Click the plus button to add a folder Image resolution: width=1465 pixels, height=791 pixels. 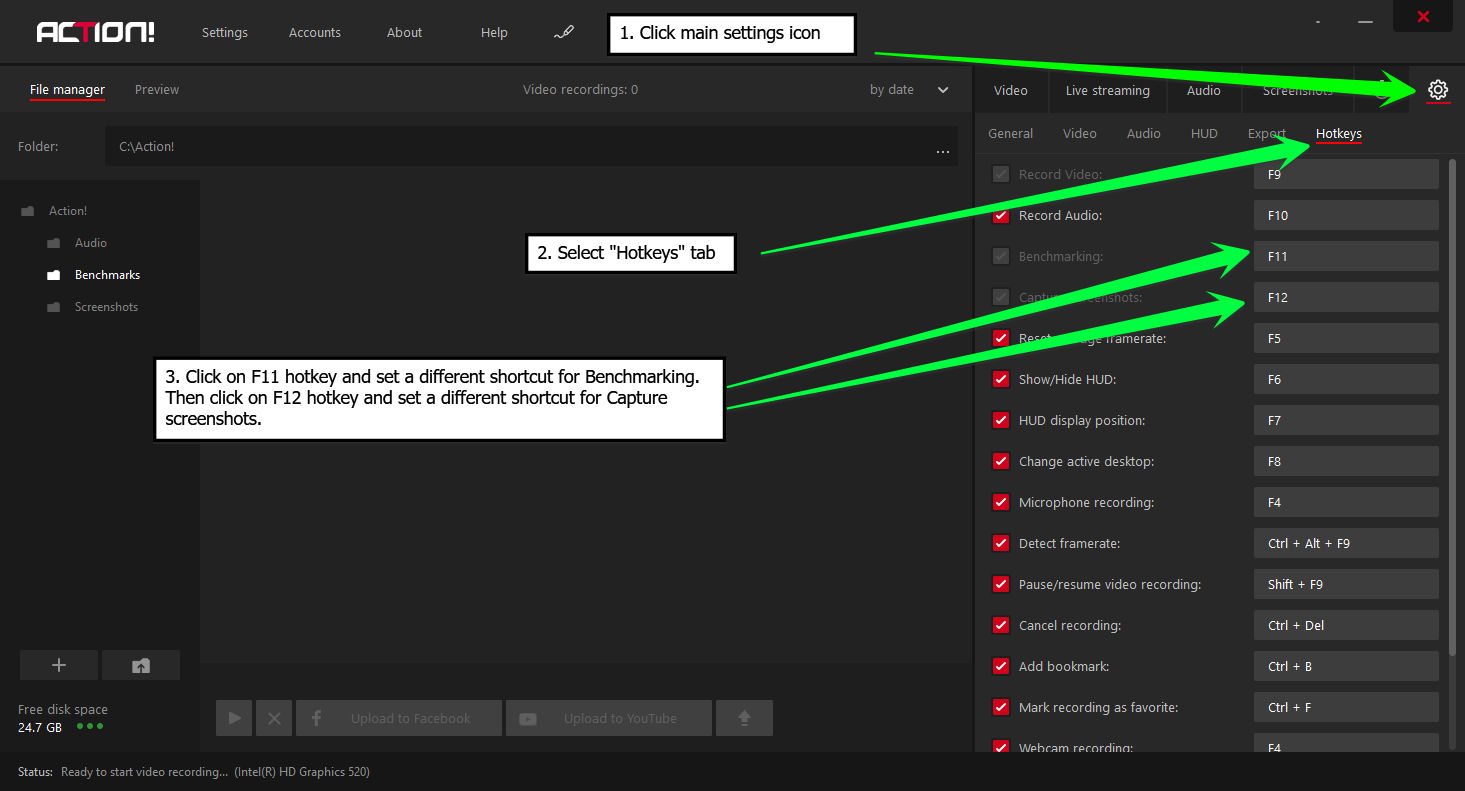tap(59, 665)
